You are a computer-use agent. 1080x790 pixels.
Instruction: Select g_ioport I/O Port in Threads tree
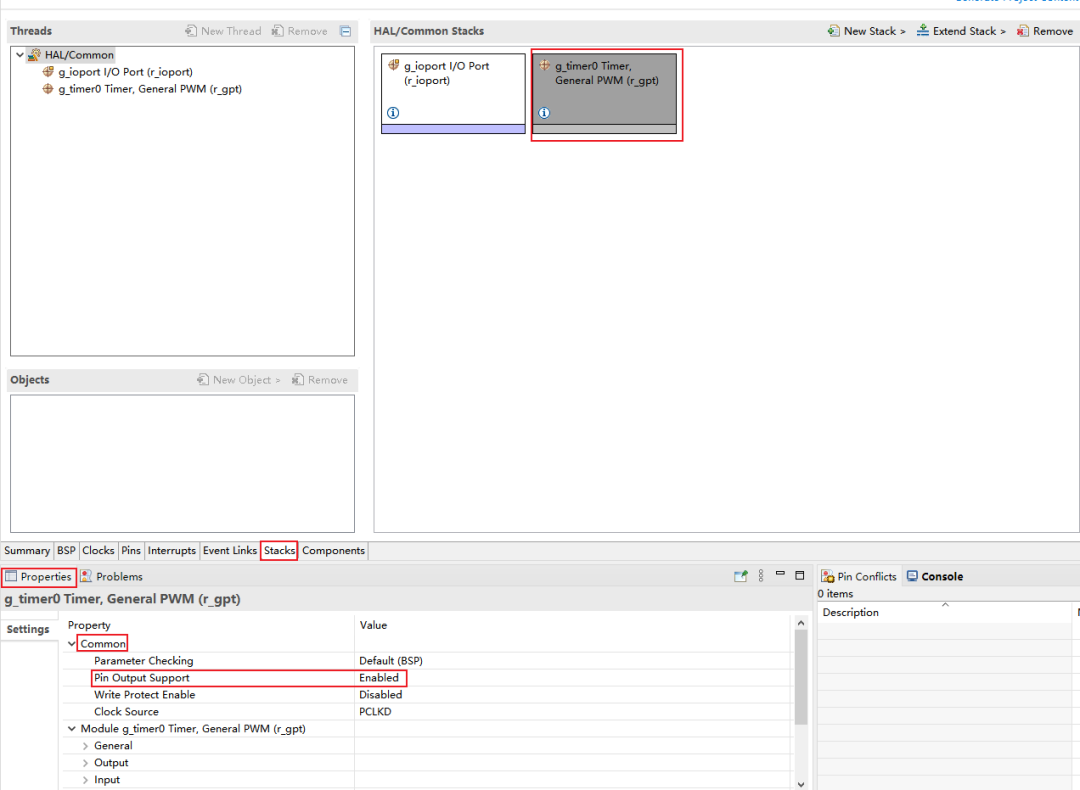point(125,72)
